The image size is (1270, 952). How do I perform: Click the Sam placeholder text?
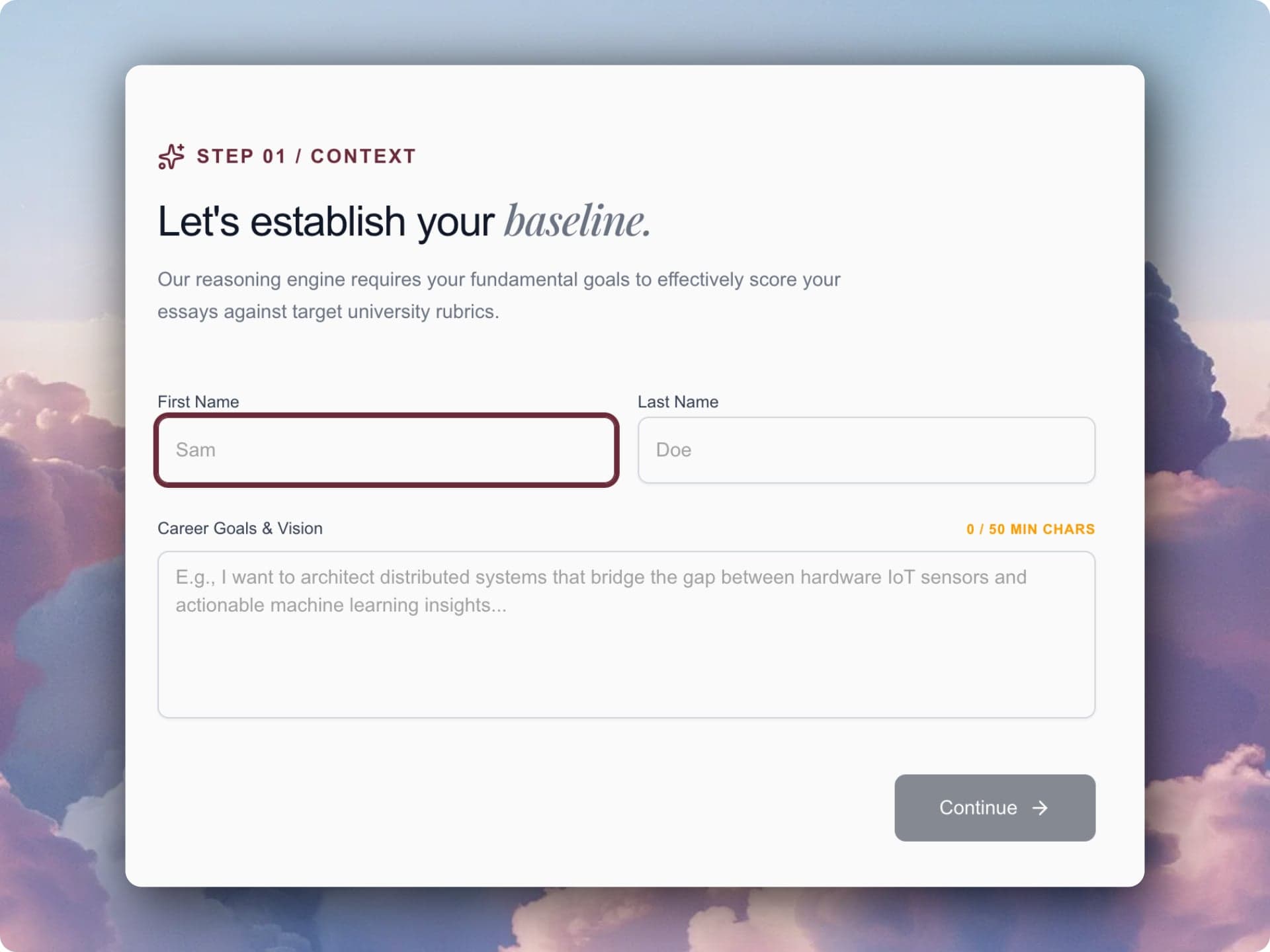pos(195,450)
